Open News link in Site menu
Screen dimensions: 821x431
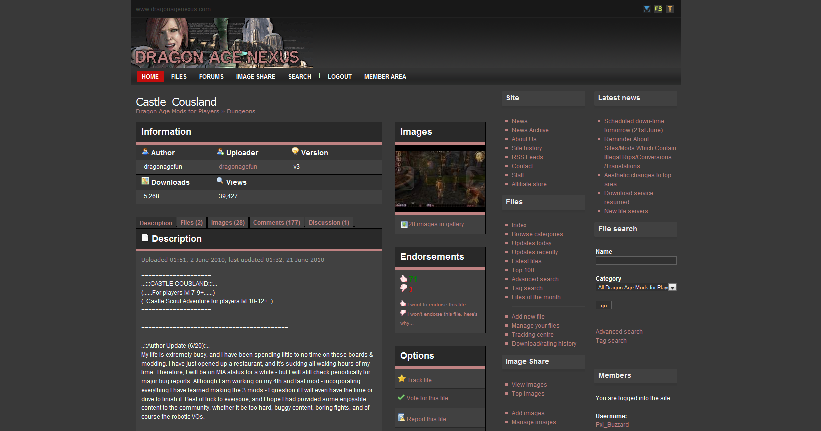[519, 121]
